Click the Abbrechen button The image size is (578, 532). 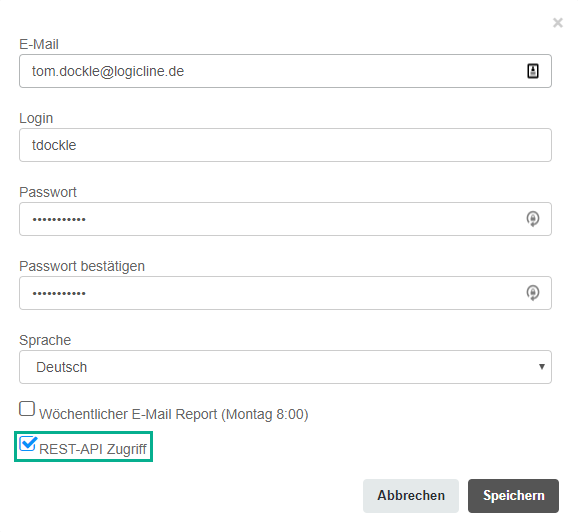point(411,496)
